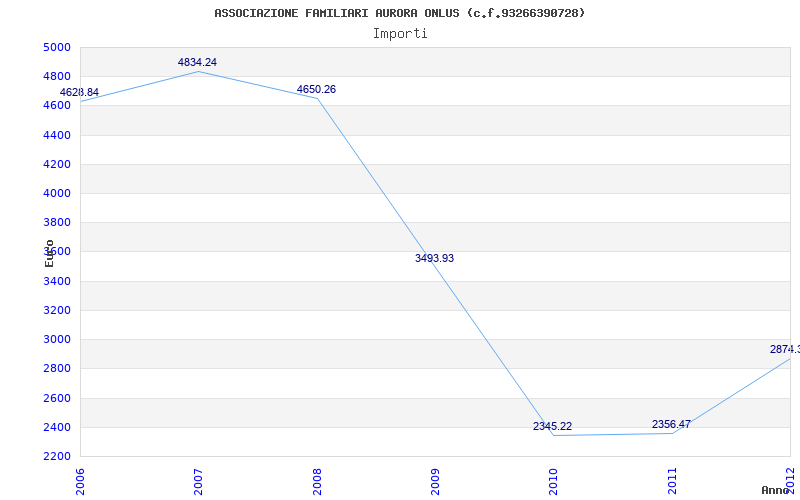Click the 4800 y-axis tick label
The image size is (800, 500).
click(57, 77)
